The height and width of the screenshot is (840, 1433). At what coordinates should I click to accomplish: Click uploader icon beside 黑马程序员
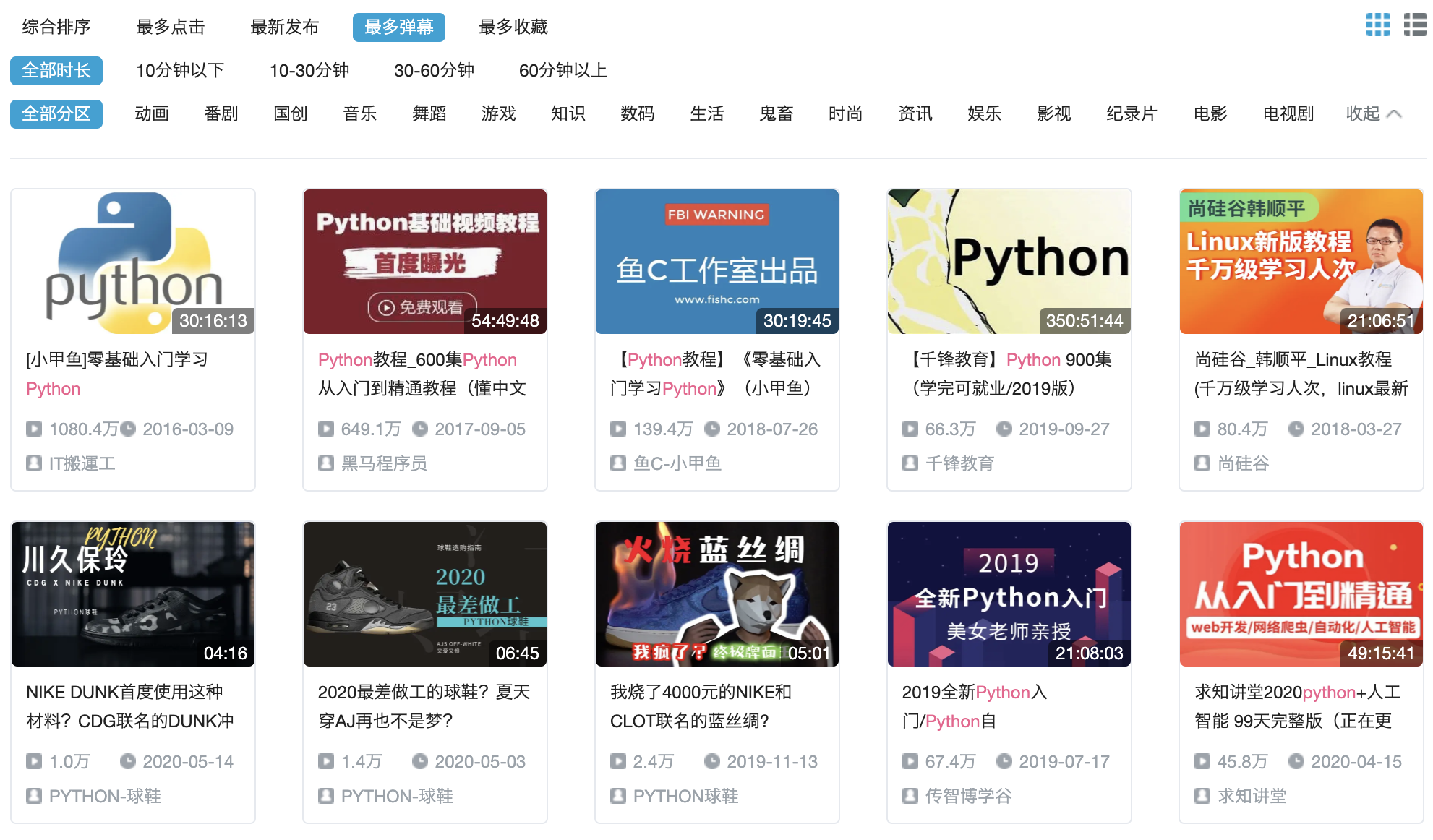[326, 463]
